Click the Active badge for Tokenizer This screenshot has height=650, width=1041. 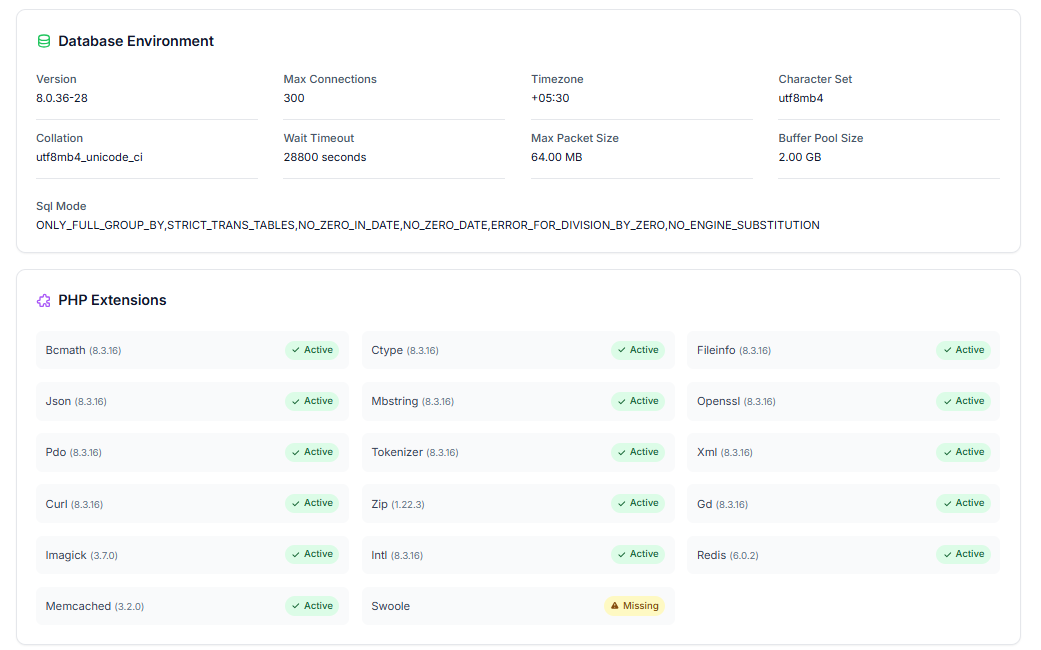click(x=638, y=452)
